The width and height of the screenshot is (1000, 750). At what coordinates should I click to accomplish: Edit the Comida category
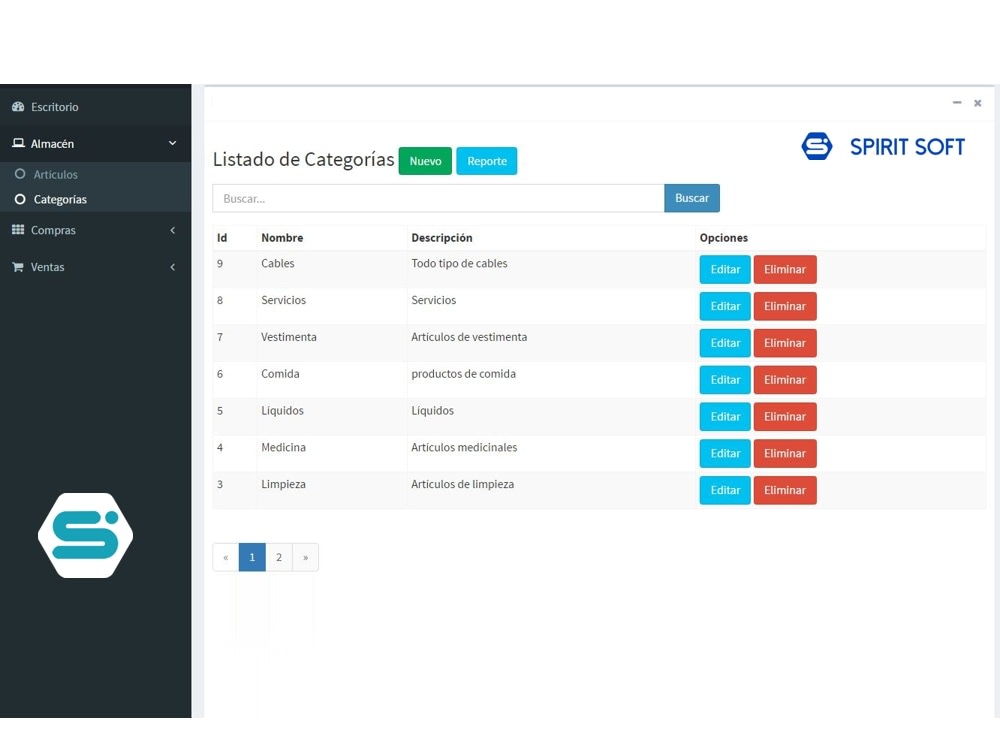point(724,379)
